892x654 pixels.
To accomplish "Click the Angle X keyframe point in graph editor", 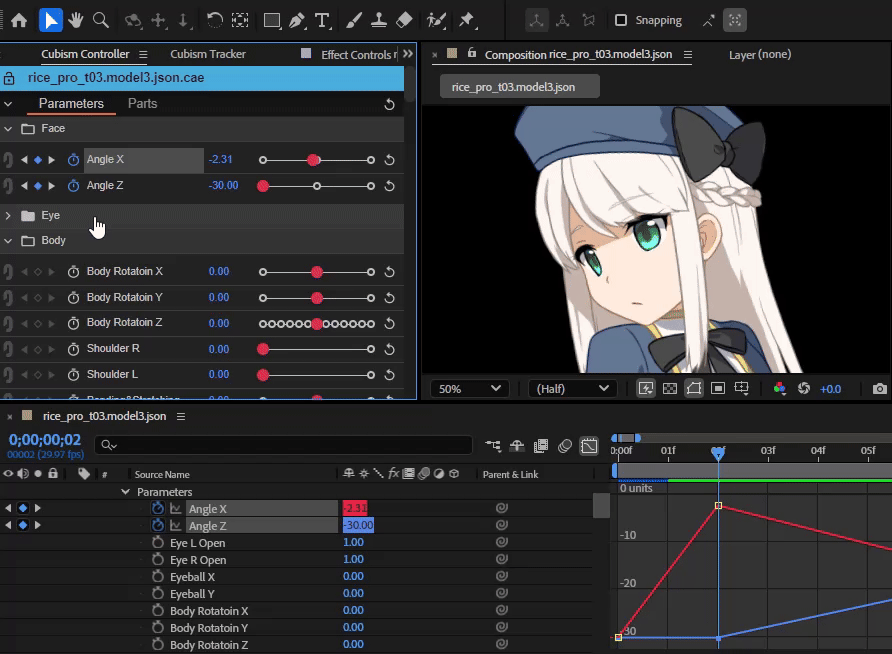I will [718, 506].
